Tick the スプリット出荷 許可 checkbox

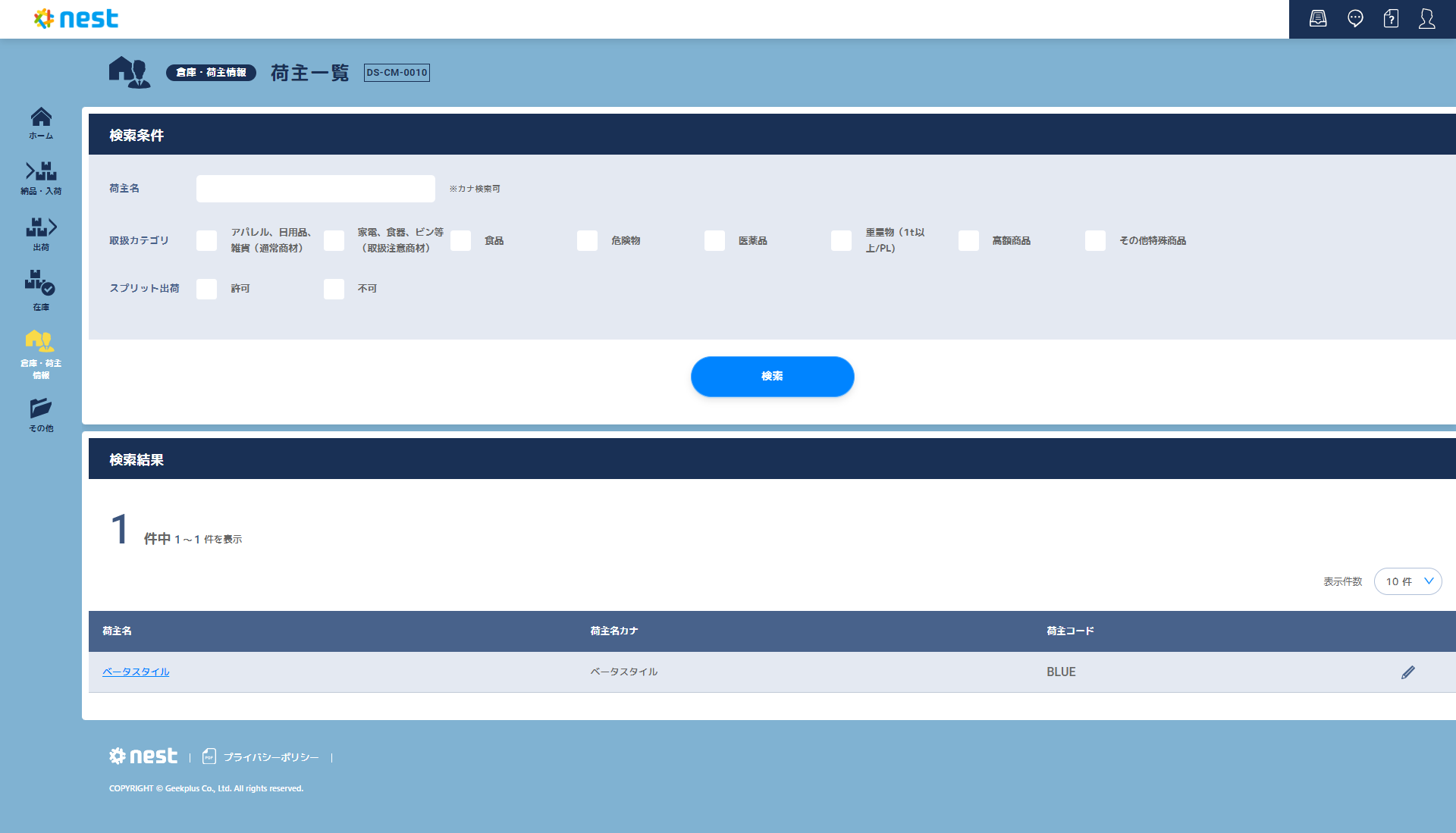206,289
